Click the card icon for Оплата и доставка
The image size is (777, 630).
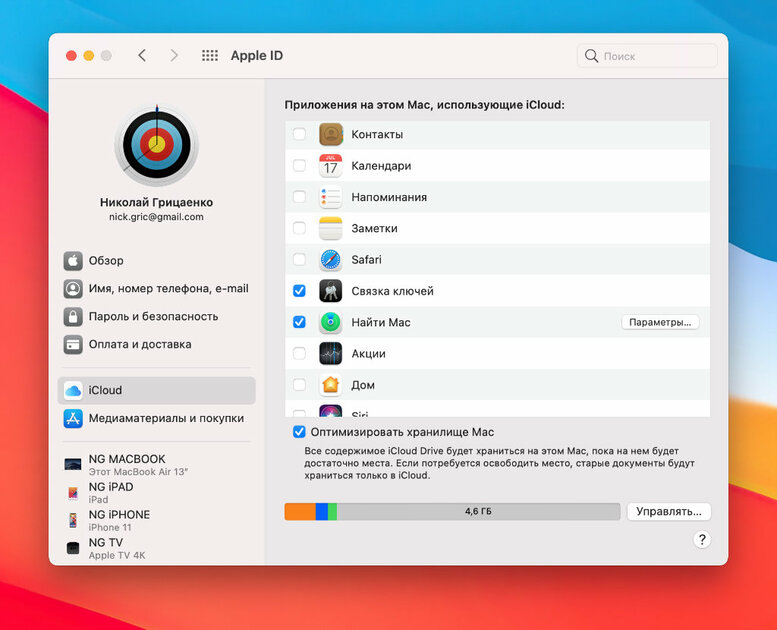(x=73, y=344)
